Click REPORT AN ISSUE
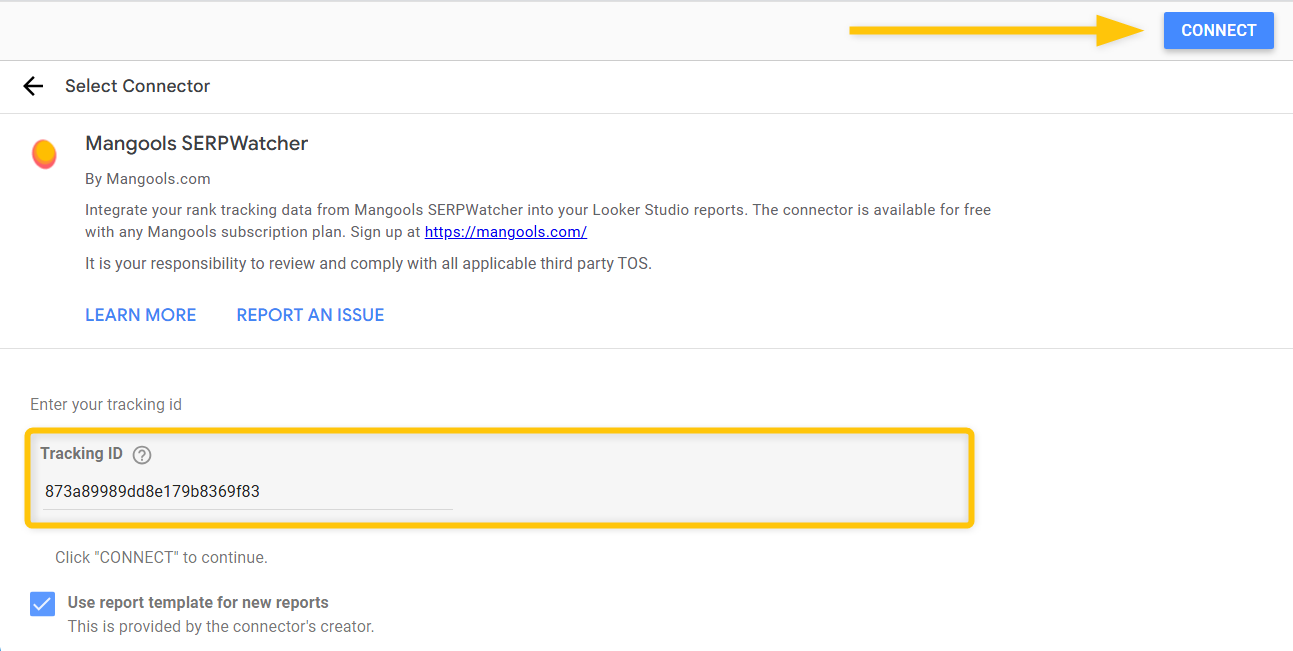Screen dimensions: 1293x651 [x=310, y=315]
